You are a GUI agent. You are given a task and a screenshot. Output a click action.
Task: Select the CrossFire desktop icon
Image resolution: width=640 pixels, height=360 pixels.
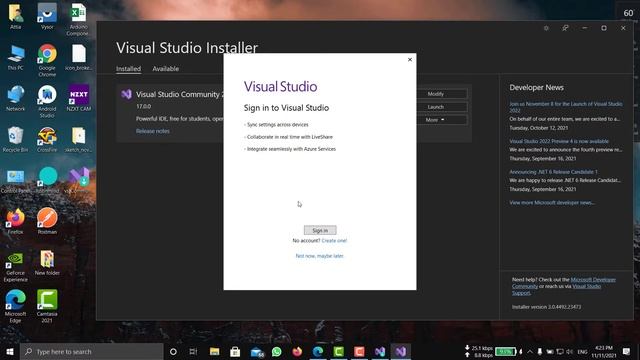(47, 139)
